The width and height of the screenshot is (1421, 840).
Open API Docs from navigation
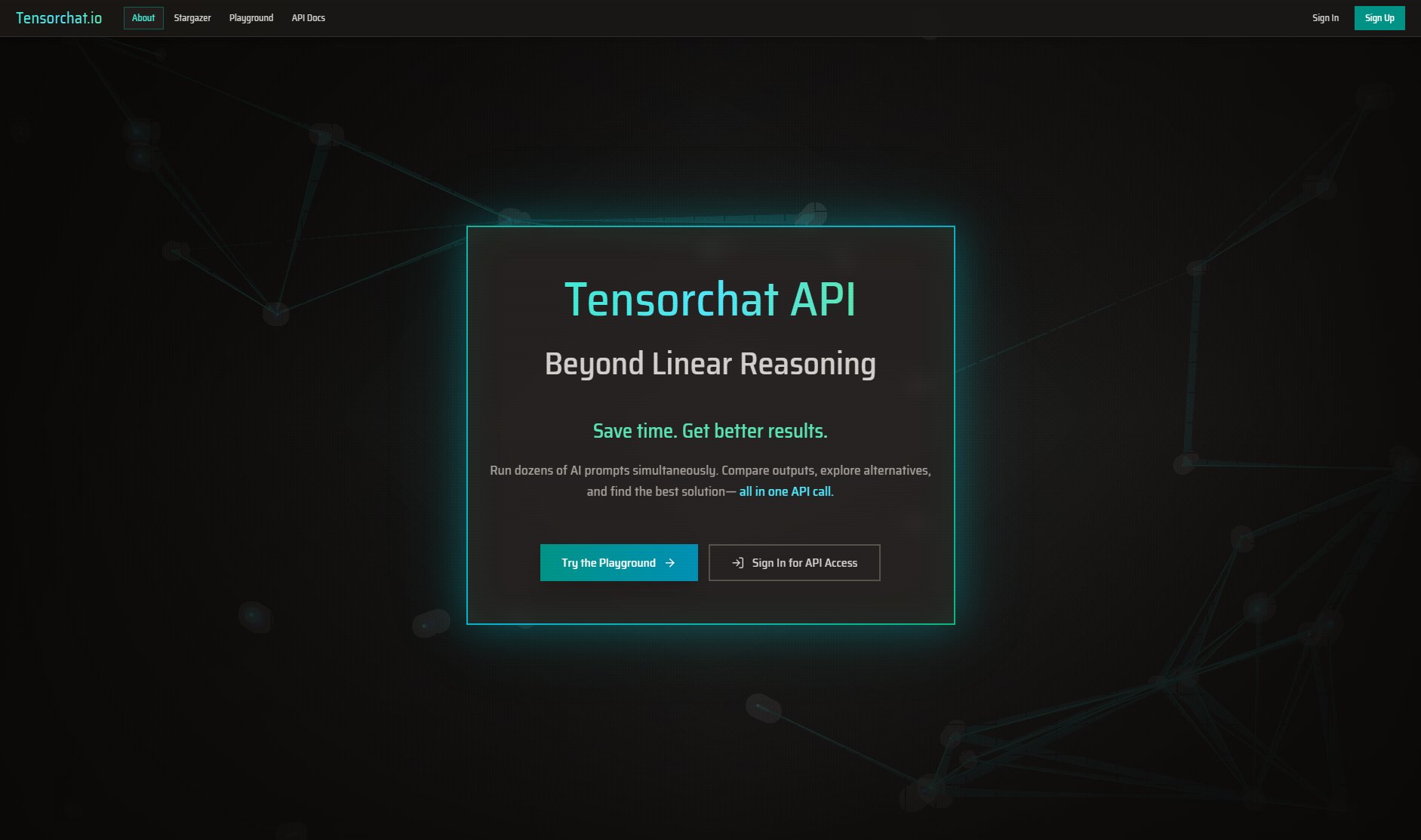coord(308,18)
